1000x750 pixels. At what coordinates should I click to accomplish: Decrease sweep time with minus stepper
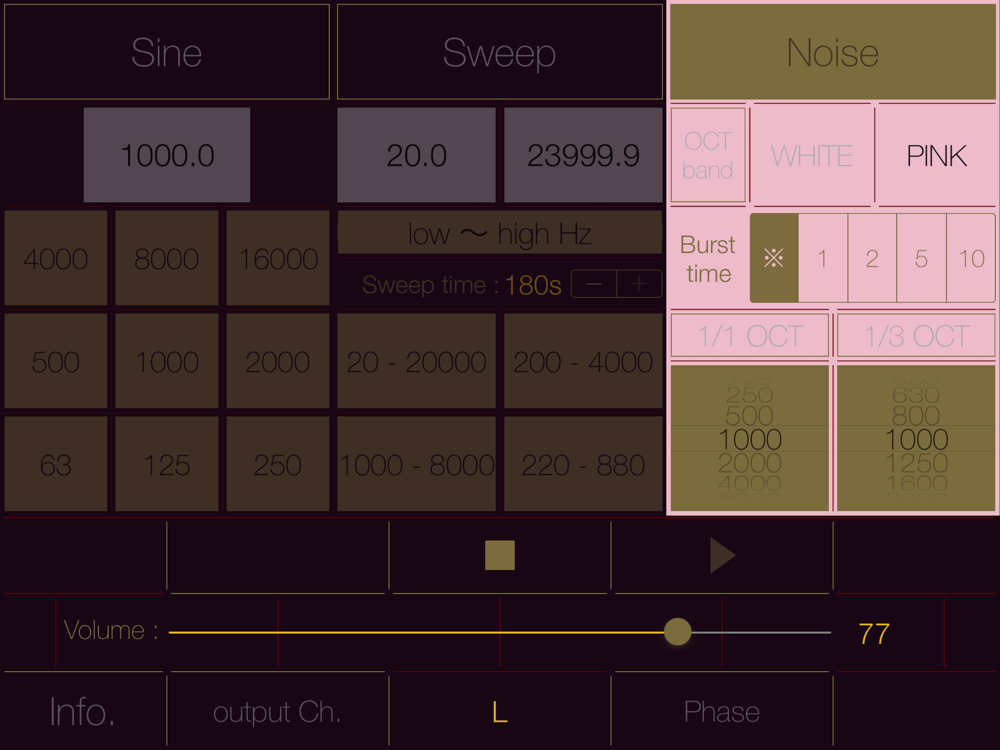coord(594,284)
